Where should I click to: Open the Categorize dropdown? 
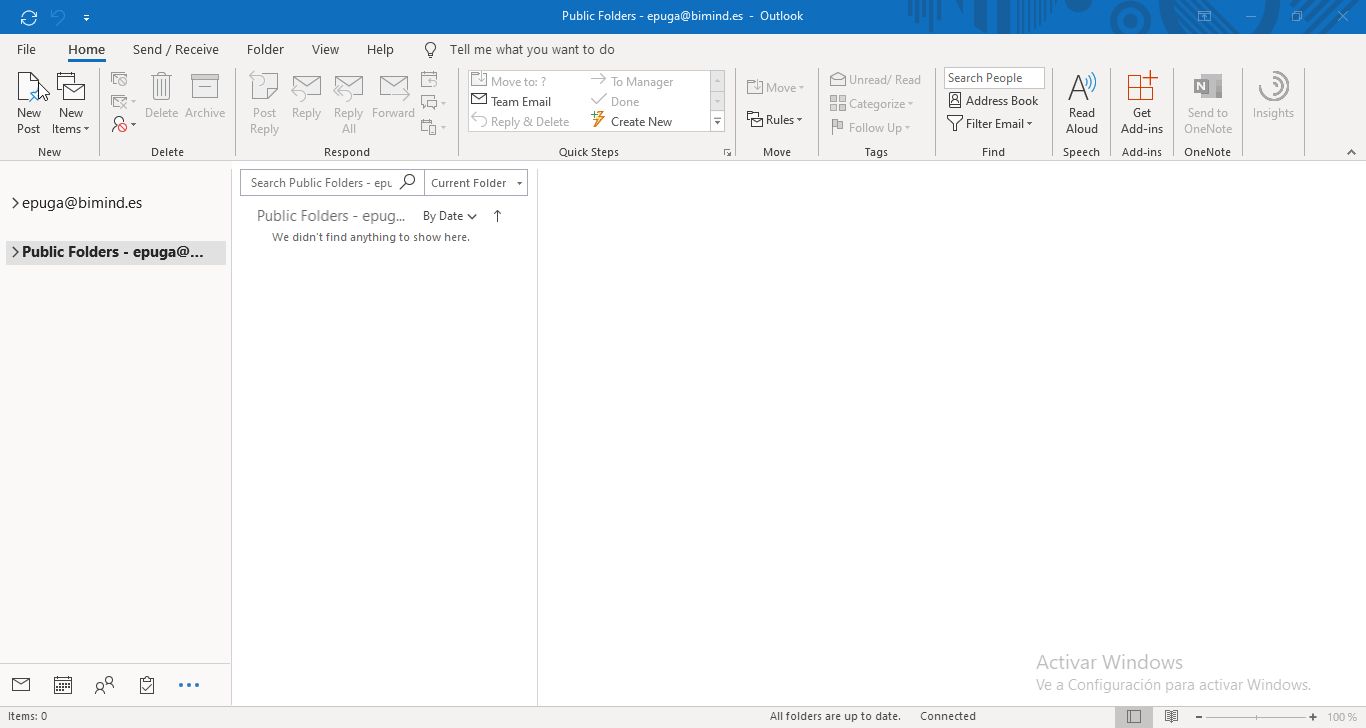872,104
